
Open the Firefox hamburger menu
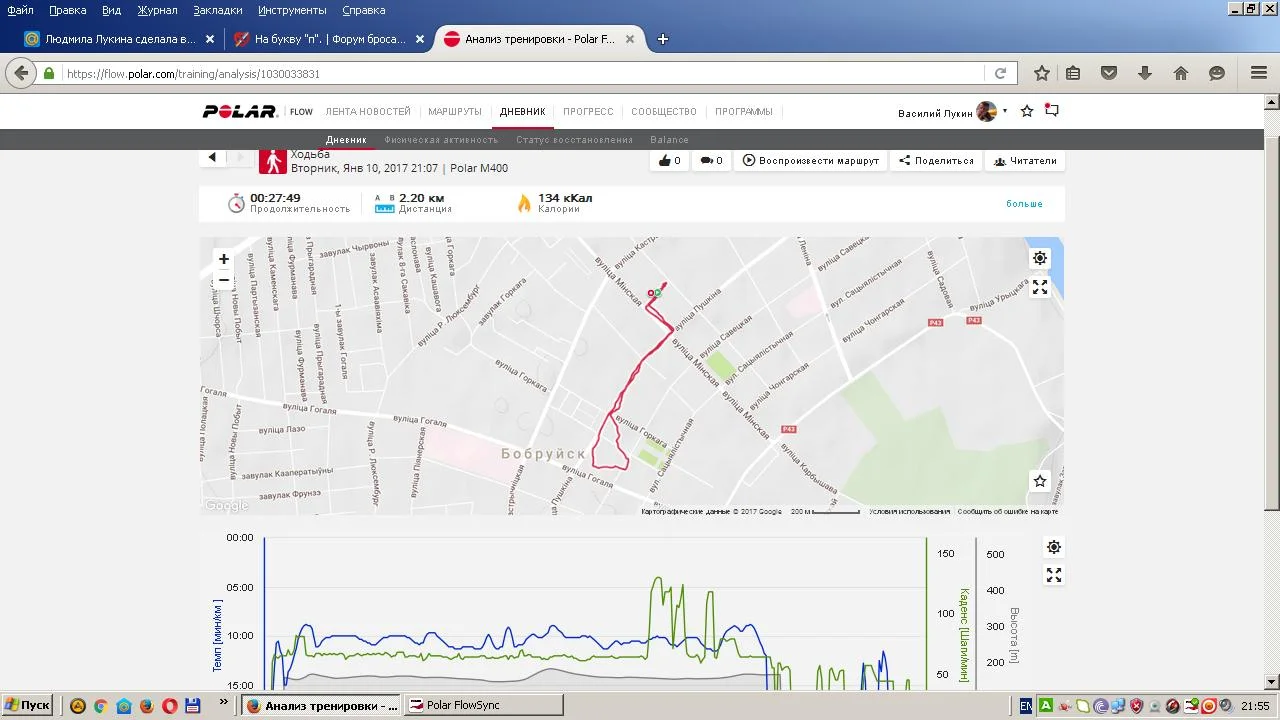tap(1259, 73)
